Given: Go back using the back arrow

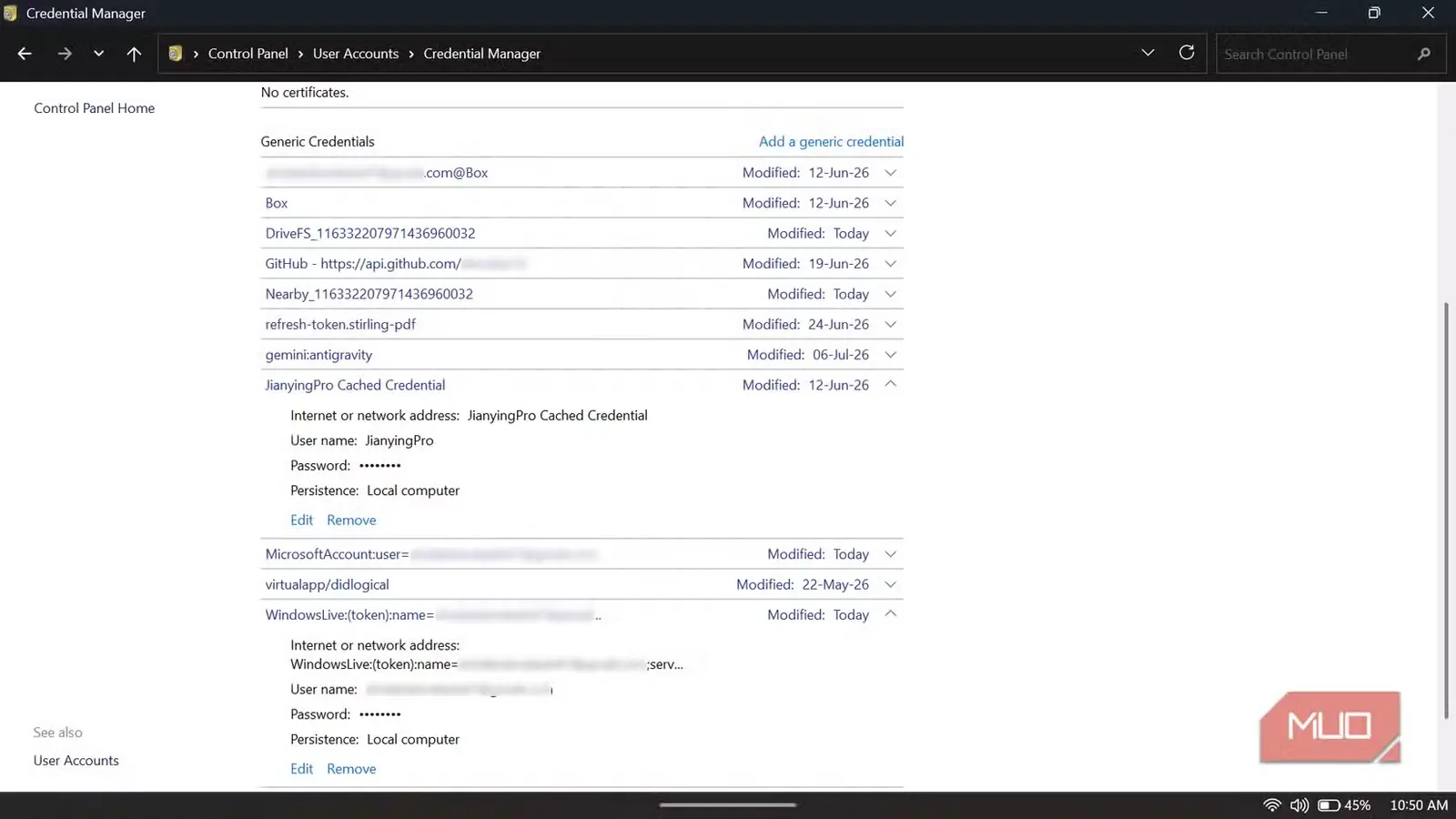Looking at the screenshot, I should pos(25,54).
